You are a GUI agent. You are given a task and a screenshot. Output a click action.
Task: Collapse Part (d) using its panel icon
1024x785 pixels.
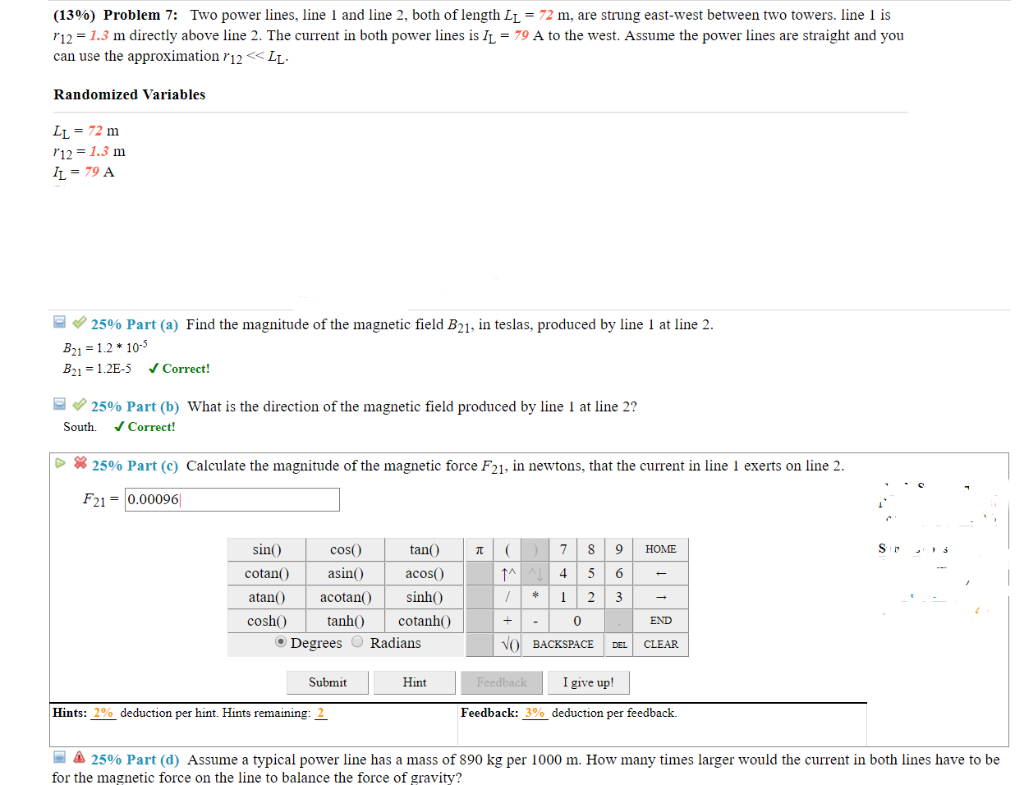tap(58, 758)
